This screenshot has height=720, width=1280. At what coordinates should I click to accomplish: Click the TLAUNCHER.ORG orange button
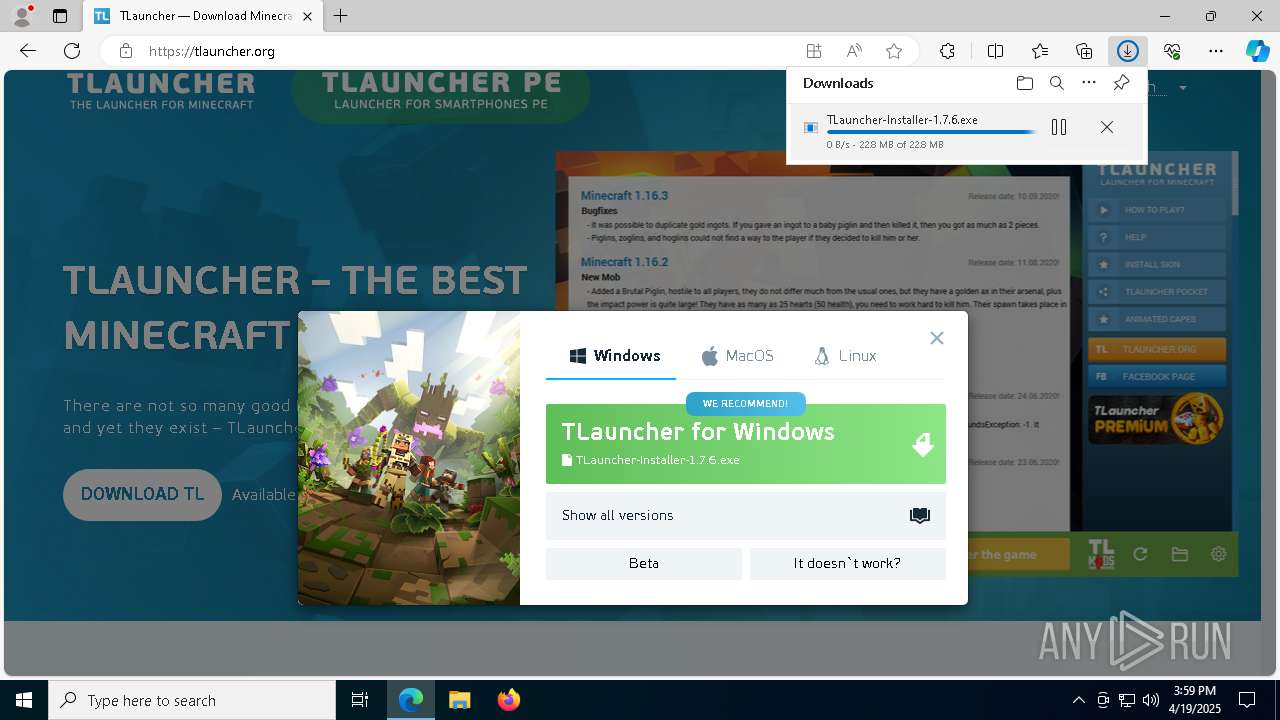coord(1157,350)
